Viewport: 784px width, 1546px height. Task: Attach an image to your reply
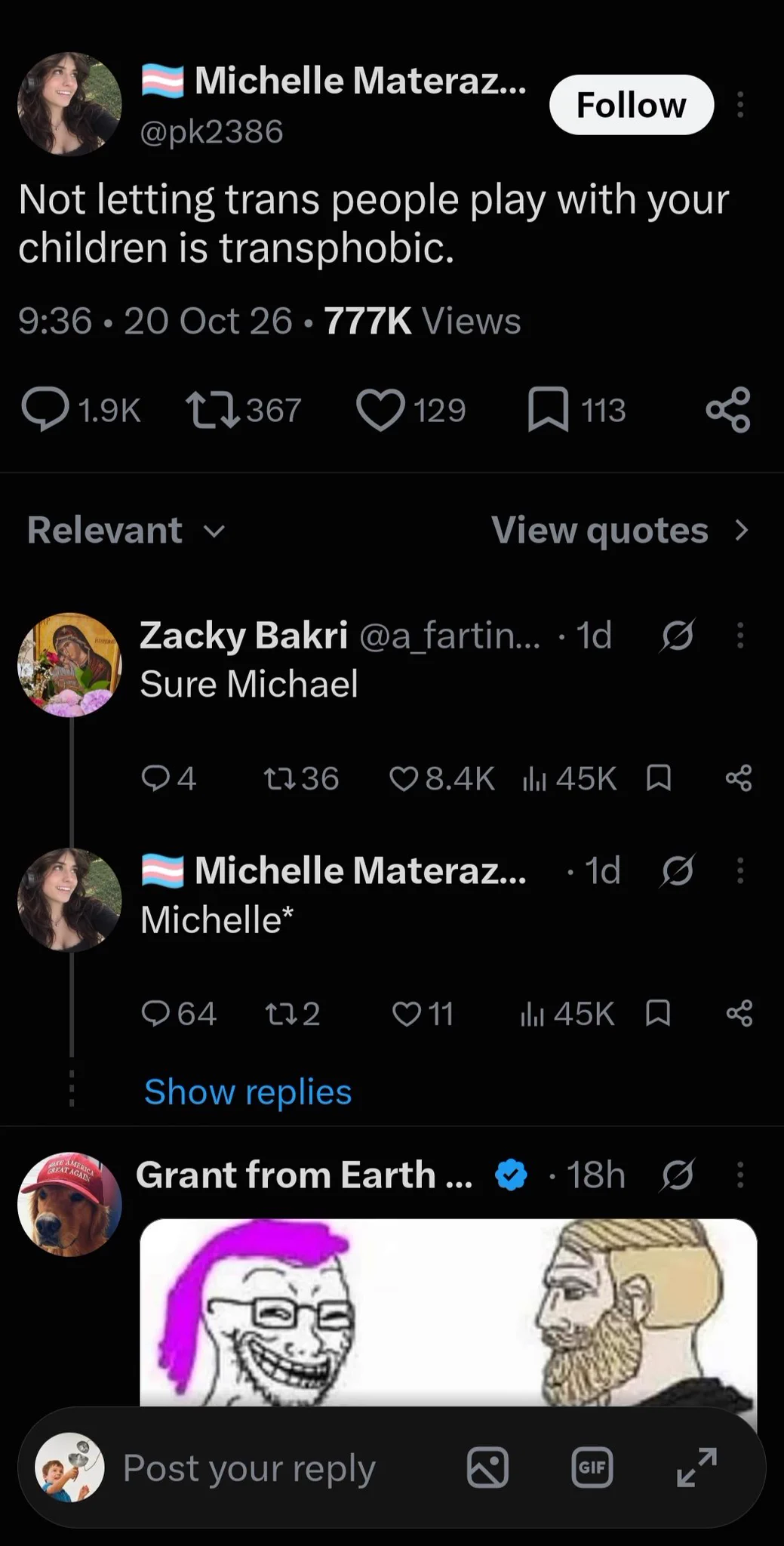(x=487, y=1467)
